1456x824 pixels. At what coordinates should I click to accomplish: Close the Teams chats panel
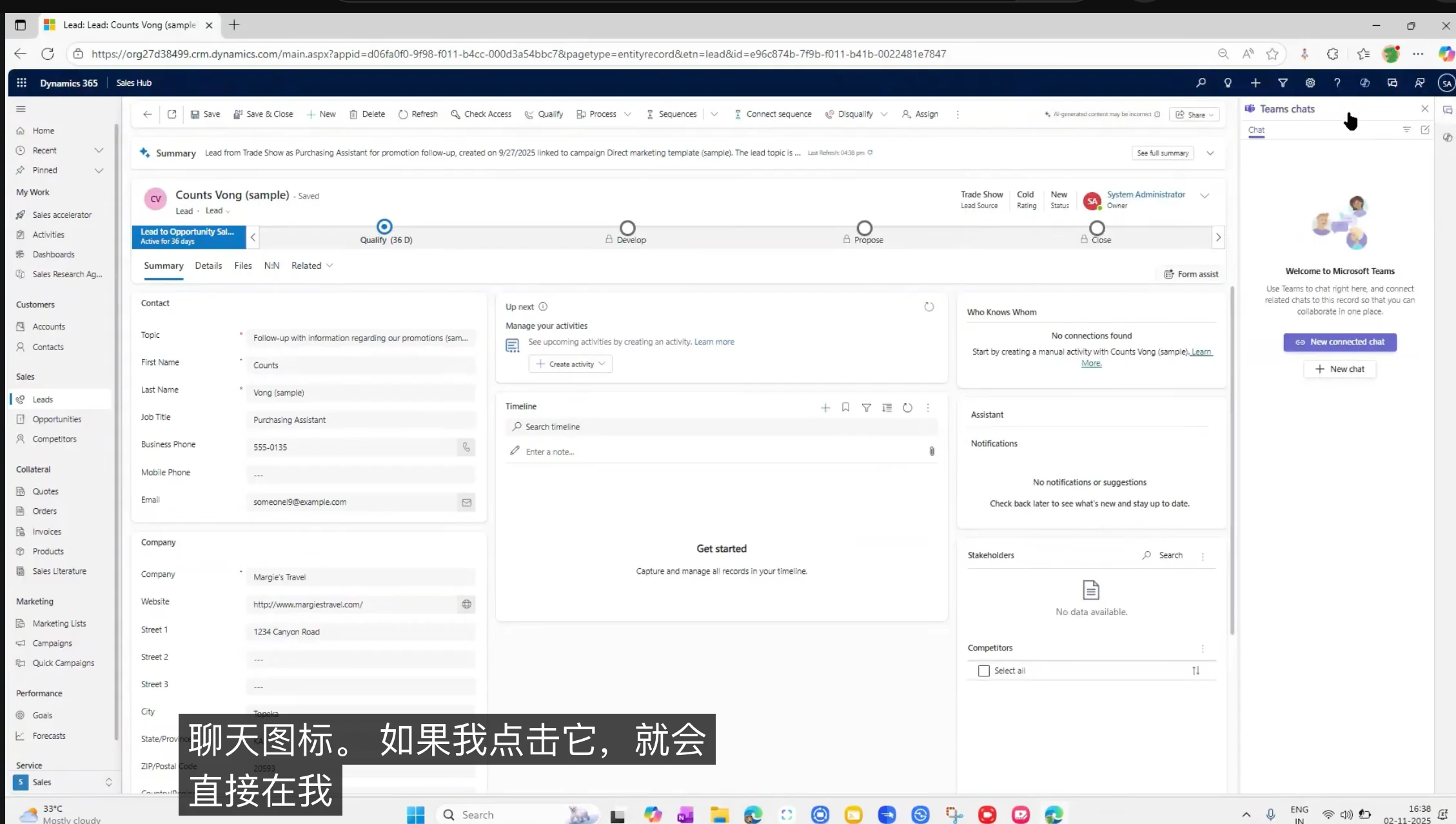pos(1424,108)
